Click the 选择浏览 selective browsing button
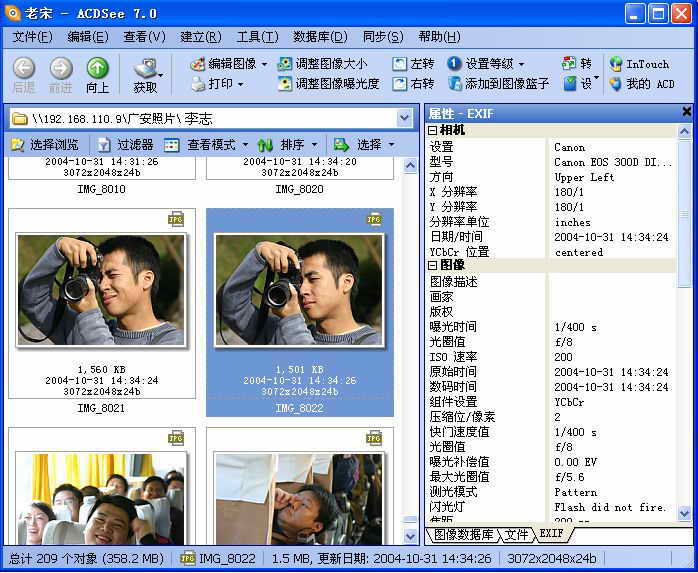The width and height of the screenshot is (698, 573). [19, 145]
